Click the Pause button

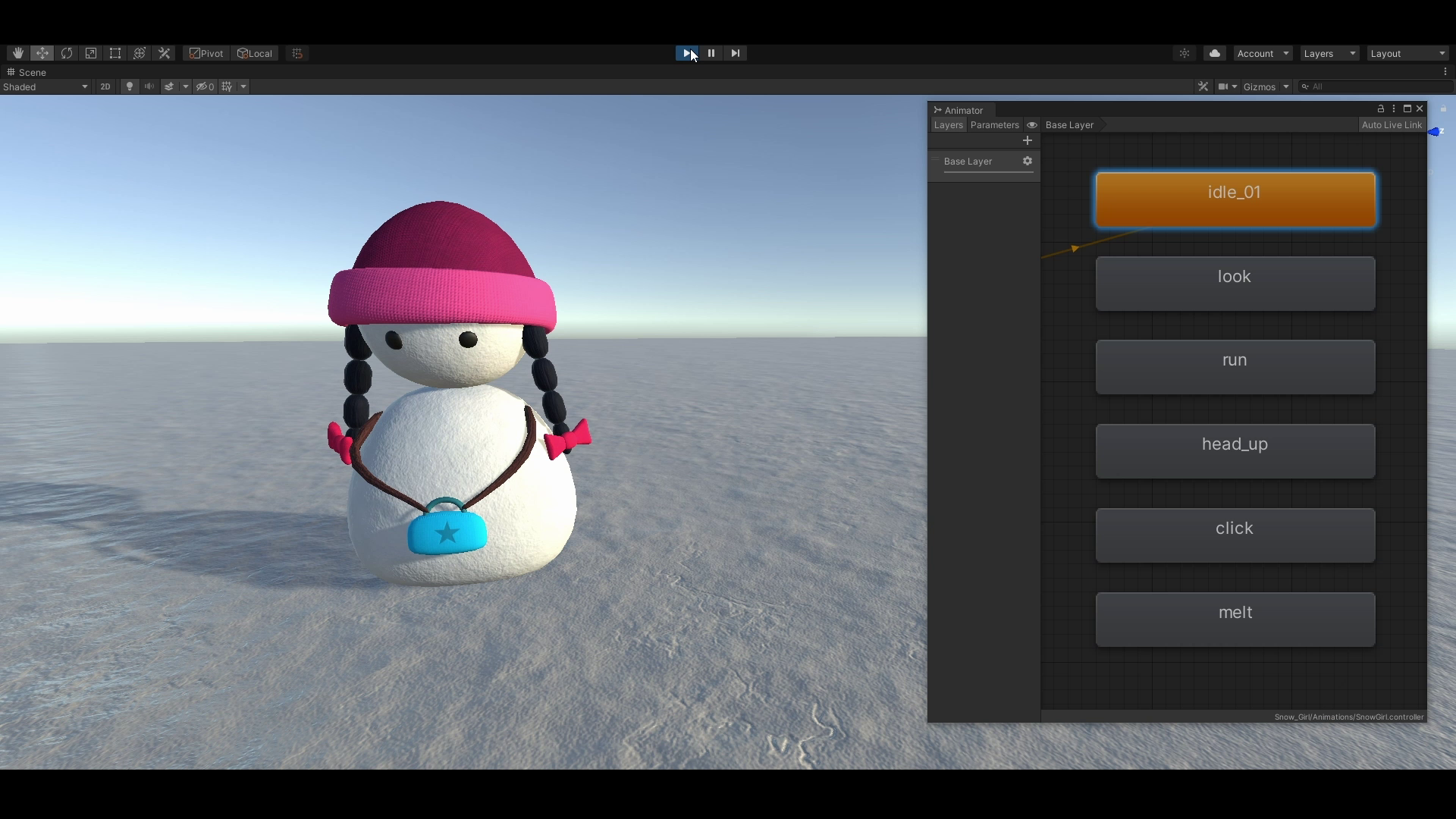[x=711, y=53]
